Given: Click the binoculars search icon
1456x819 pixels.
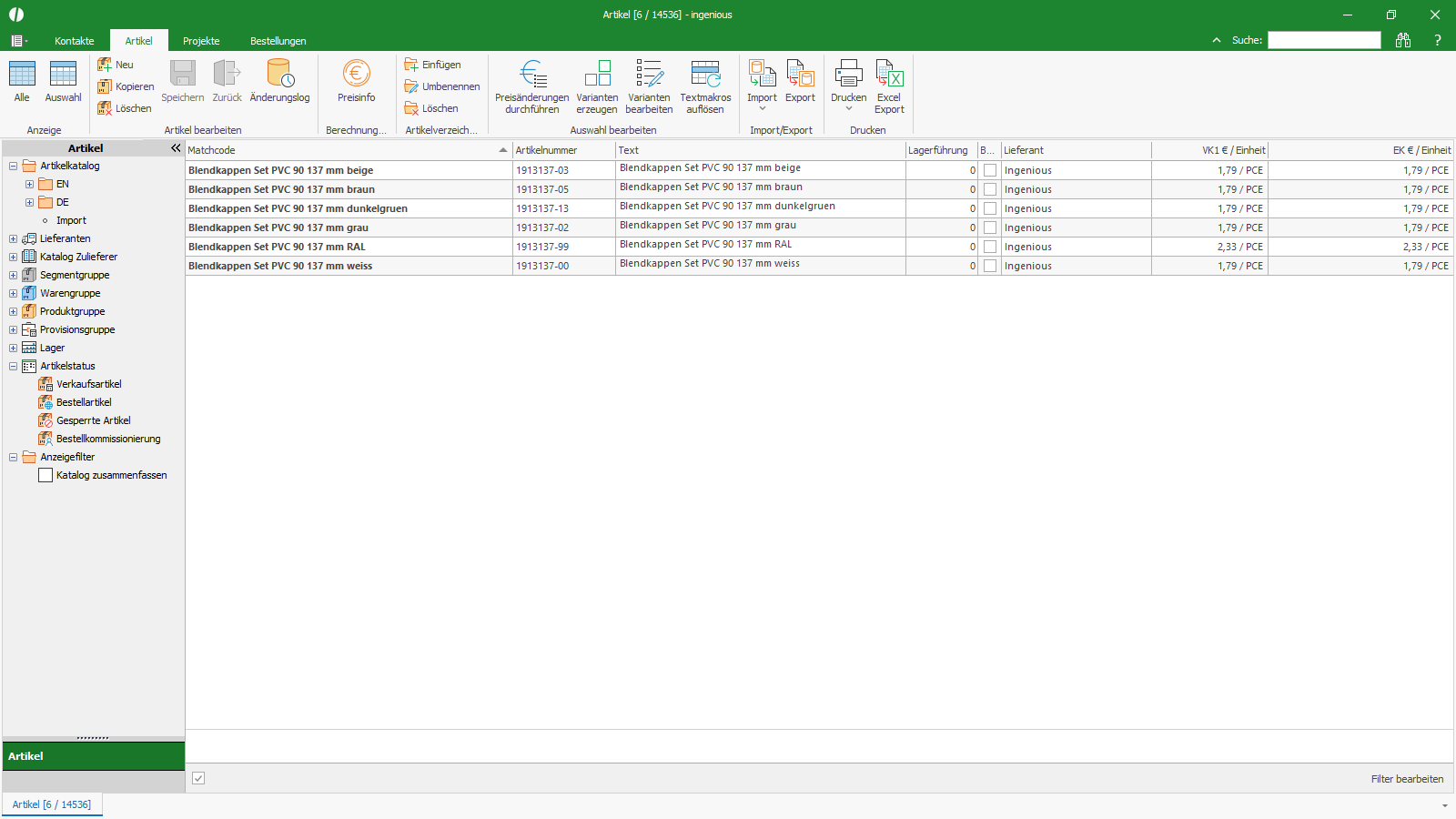Looking at the screenshot, I should (1402, 40).
